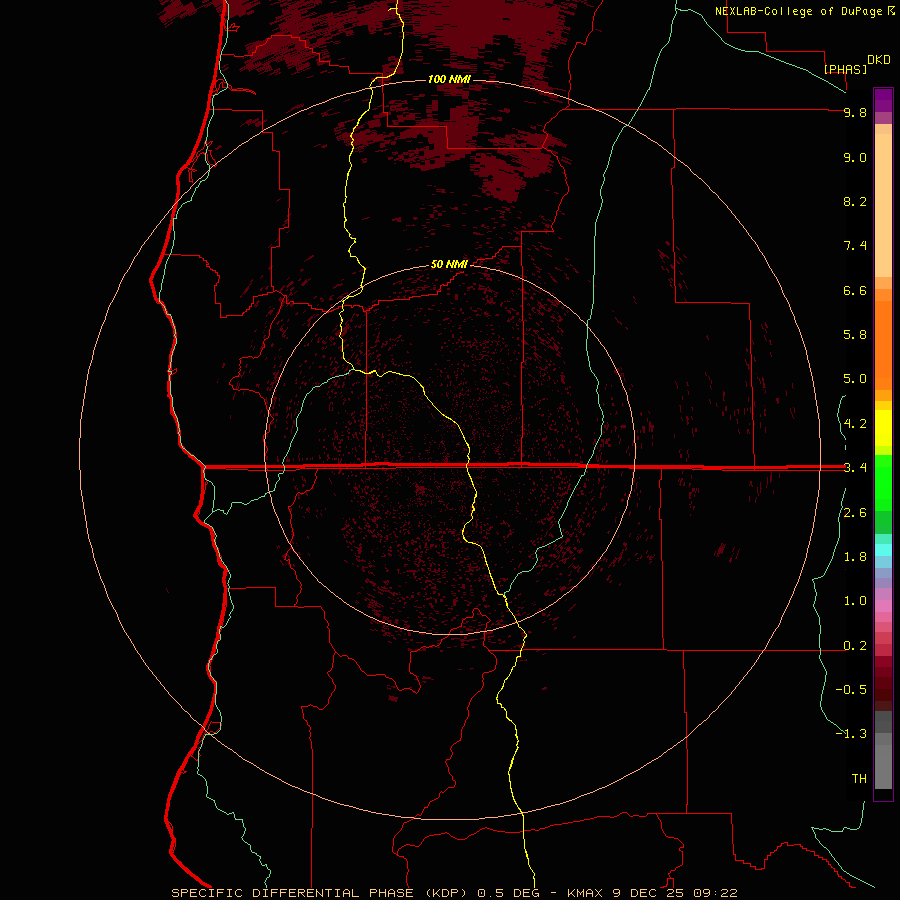Click the -1.3 scale value
The image size is (900, 900).
851,734
